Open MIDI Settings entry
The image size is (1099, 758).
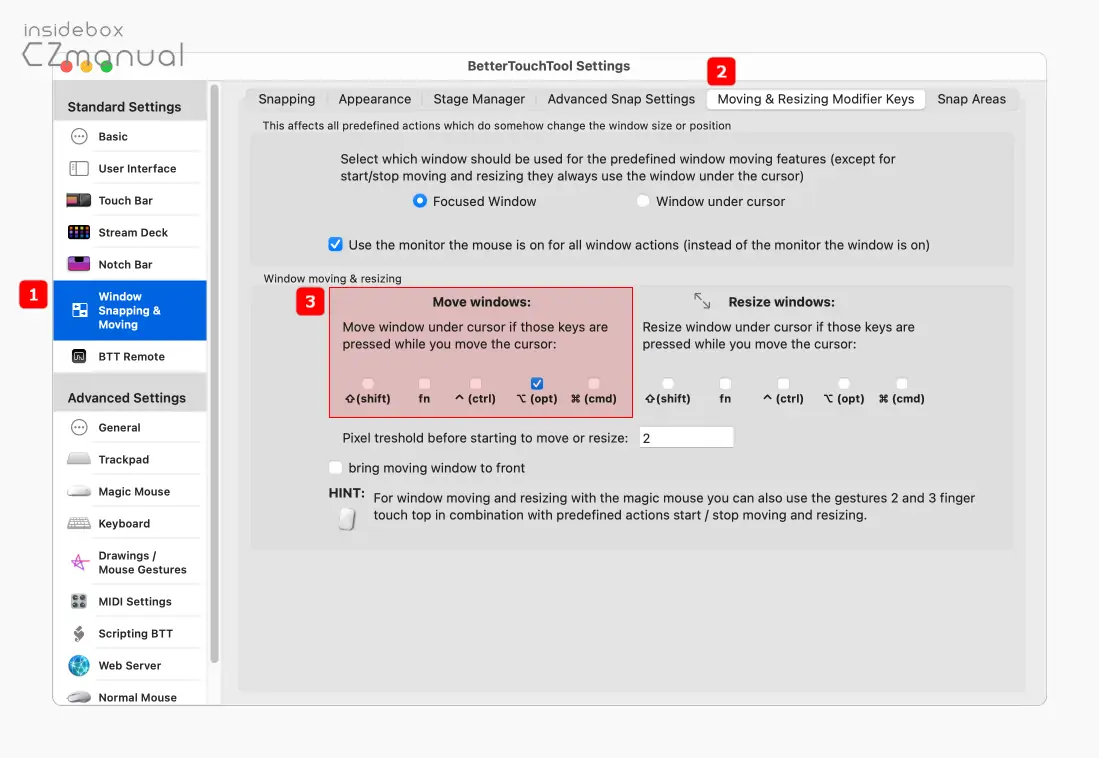(130, 601)
